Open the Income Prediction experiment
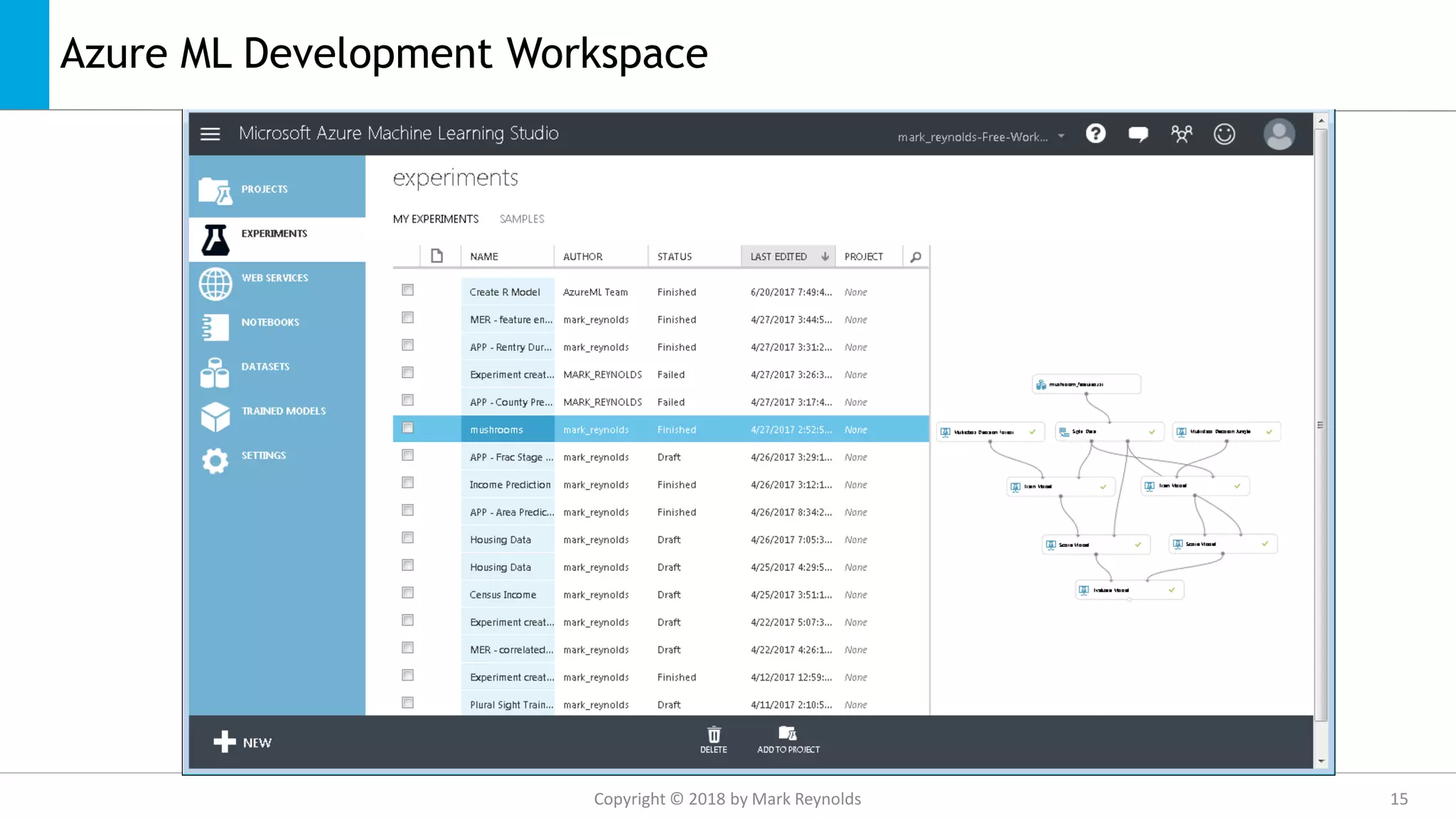The height and width of the screenshot is (819, 1456). click(x=510, y=485)
